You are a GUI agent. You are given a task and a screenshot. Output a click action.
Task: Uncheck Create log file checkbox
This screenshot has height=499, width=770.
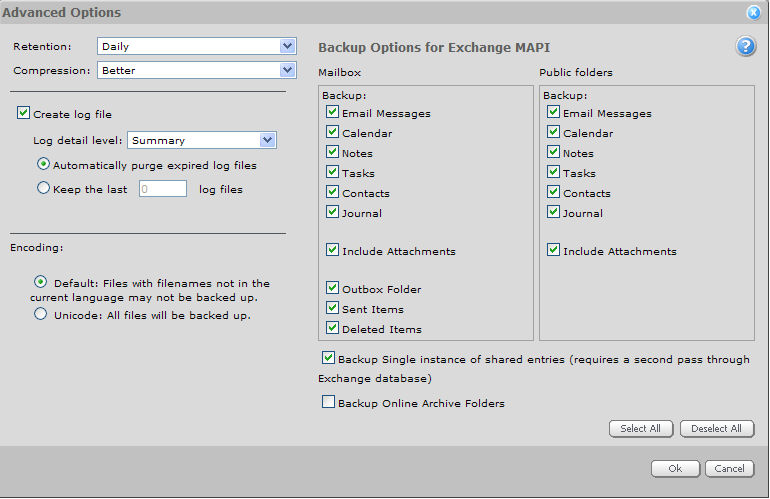click(24, 114)
